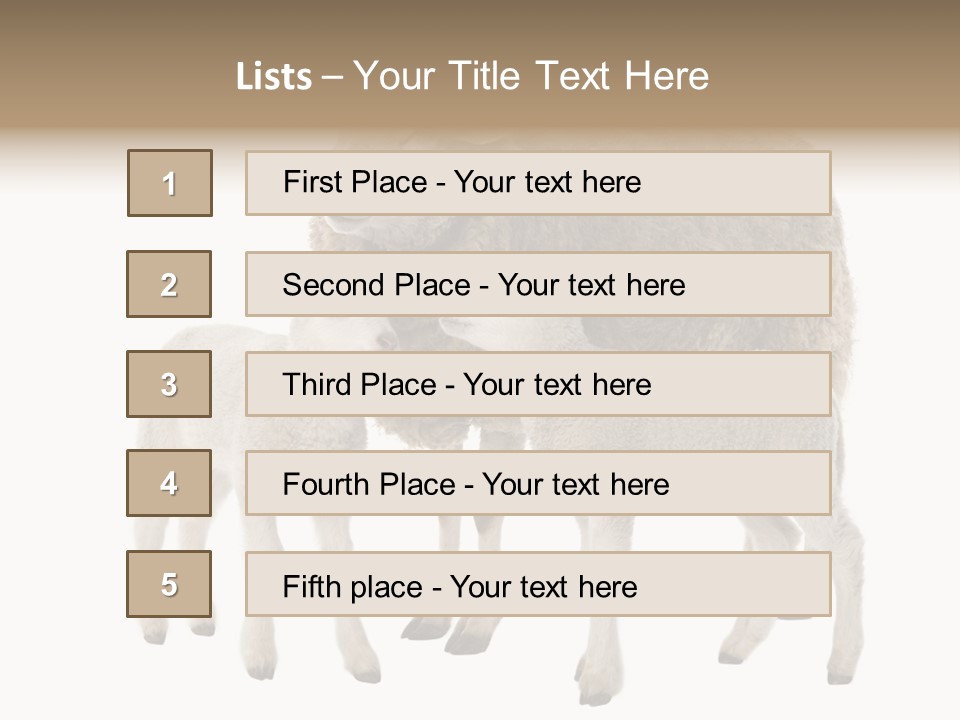Click the words 'Your Title Text Here'
Image resolution: width=960 pixels, height=720 pixels.
coord(531,76)
